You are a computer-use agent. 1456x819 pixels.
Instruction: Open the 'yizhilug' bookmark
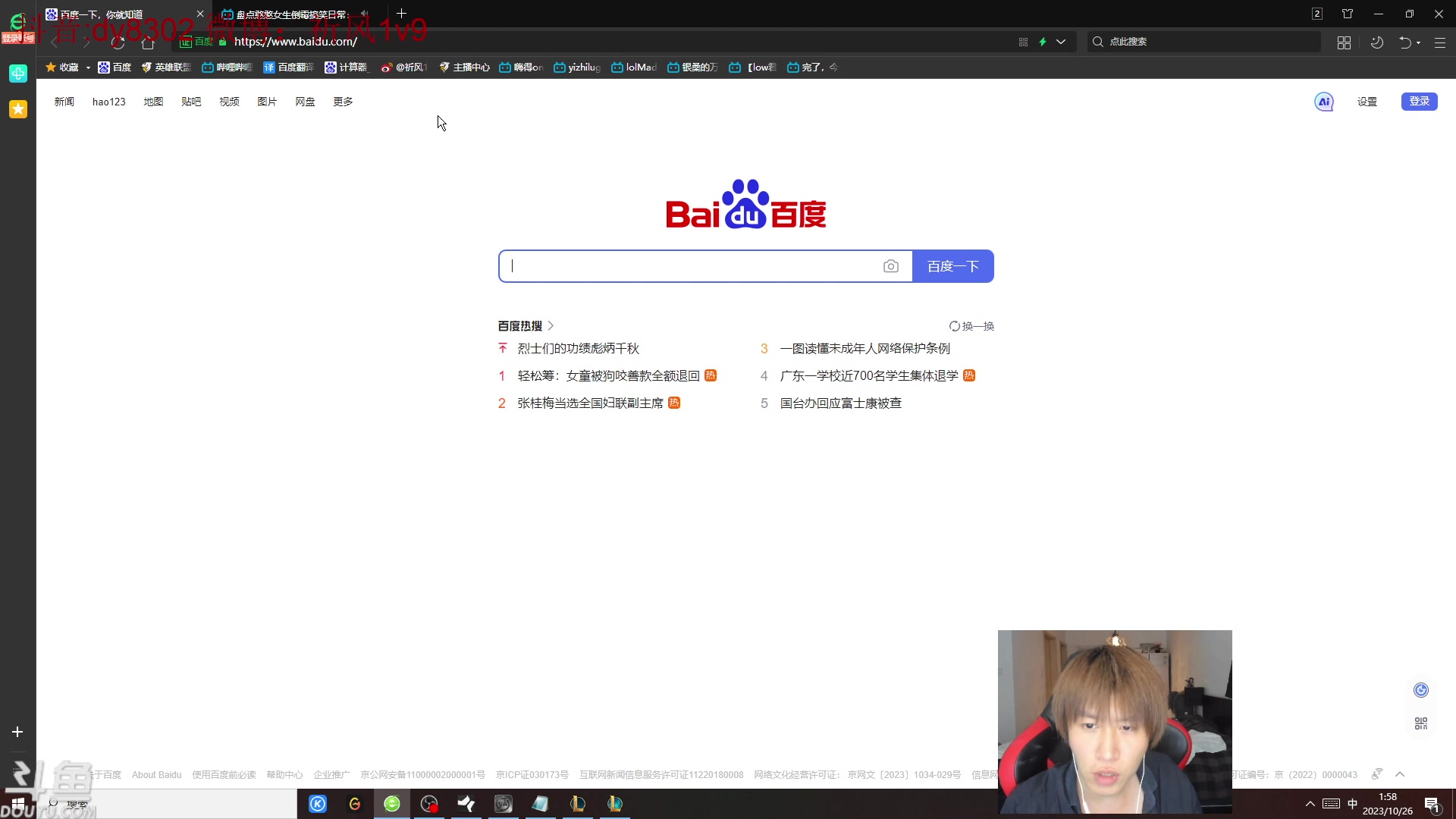576,67
